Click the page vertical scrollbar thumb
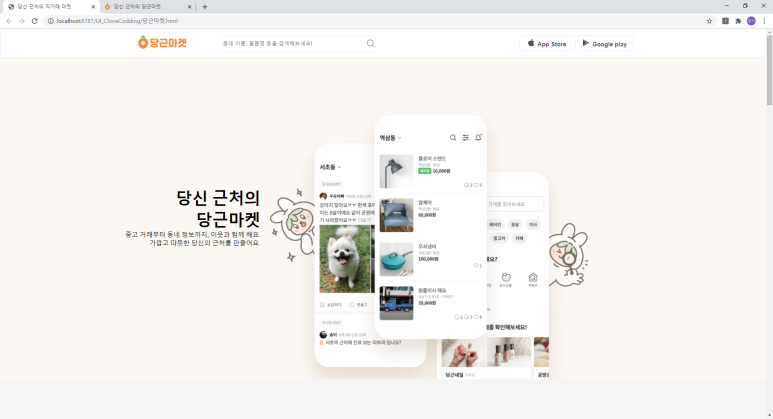This screenshot has height=419, width=773. click(769, 70)
